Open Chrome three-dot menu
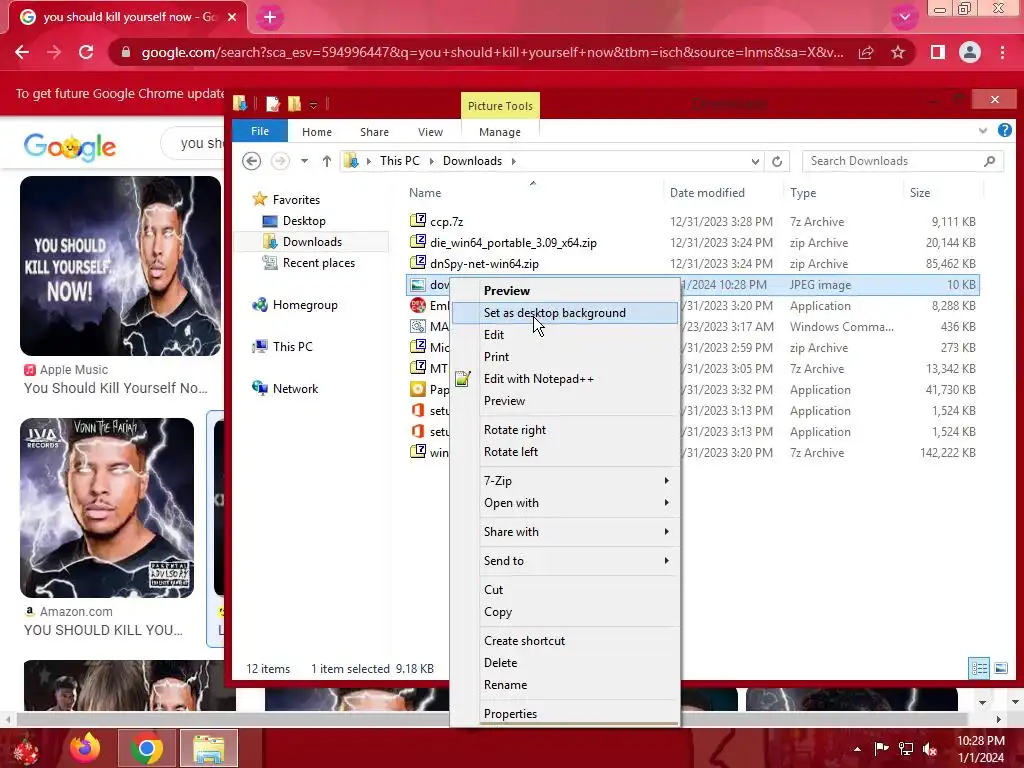The height and width of the screenshot is (768, 1024). (1002, 52)
